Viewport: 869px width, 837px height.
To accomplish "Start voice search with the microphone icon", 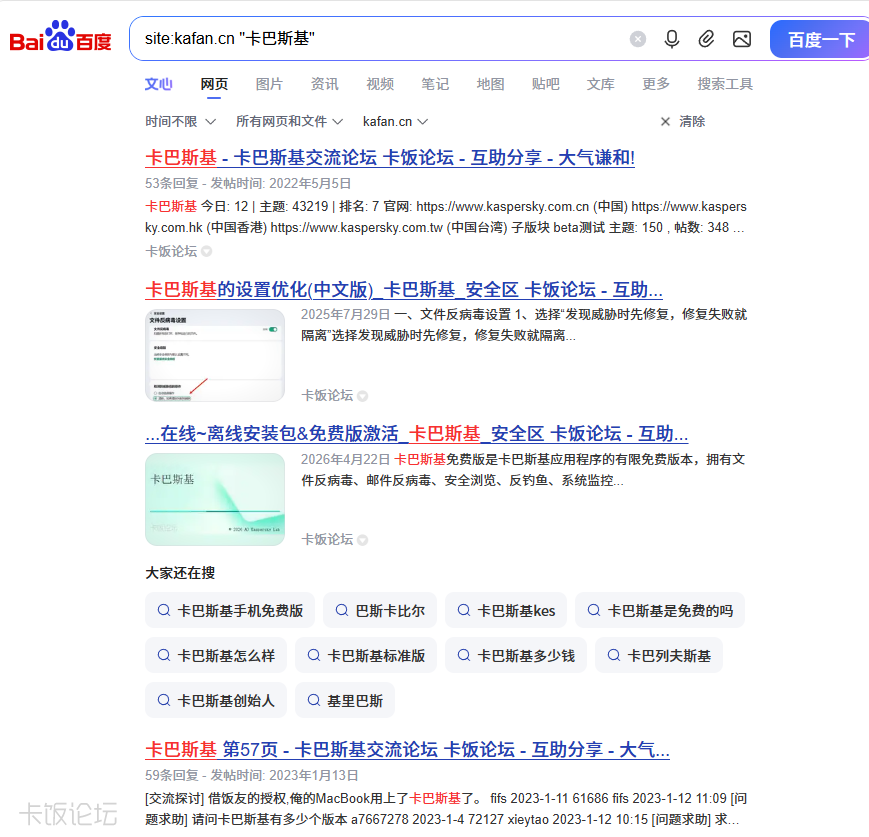I will pos(672,39).
